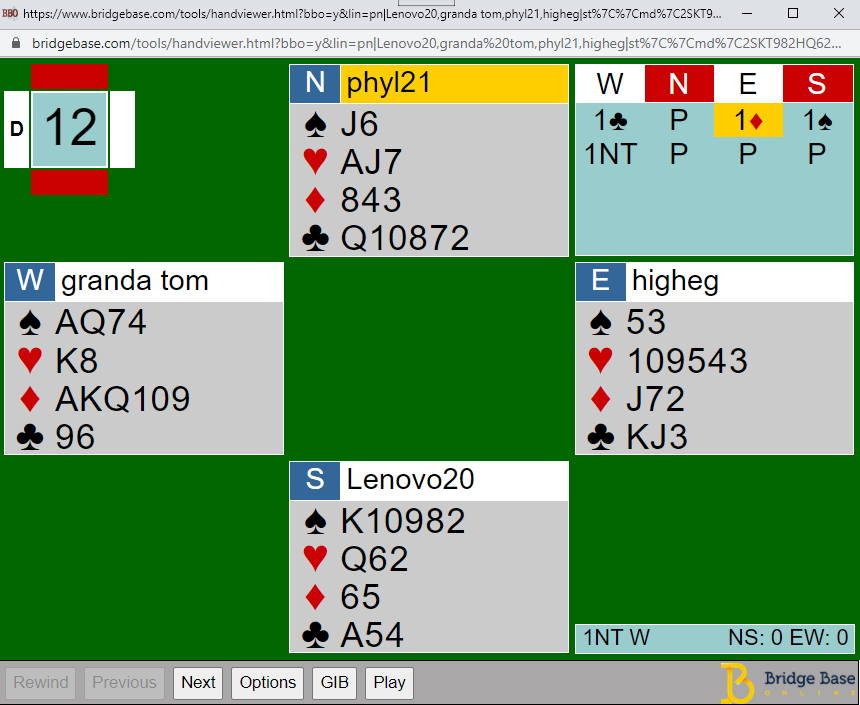This screenshot has height=705, width=860.
Task: Click East's diamond holding J72
Action: pos(656,399)
